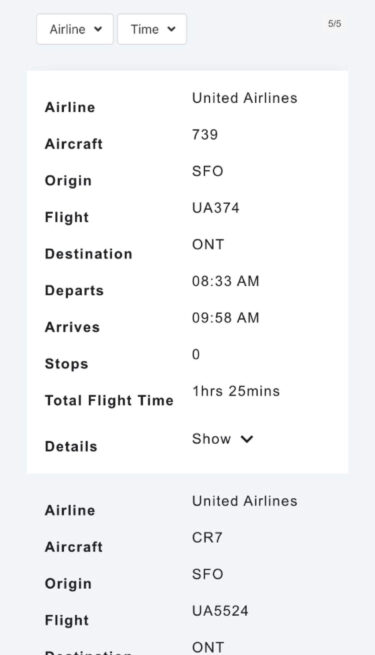Click the second United Airlines value
The width and height of the screenshot is (375, 655).
[x=245, y=501]
